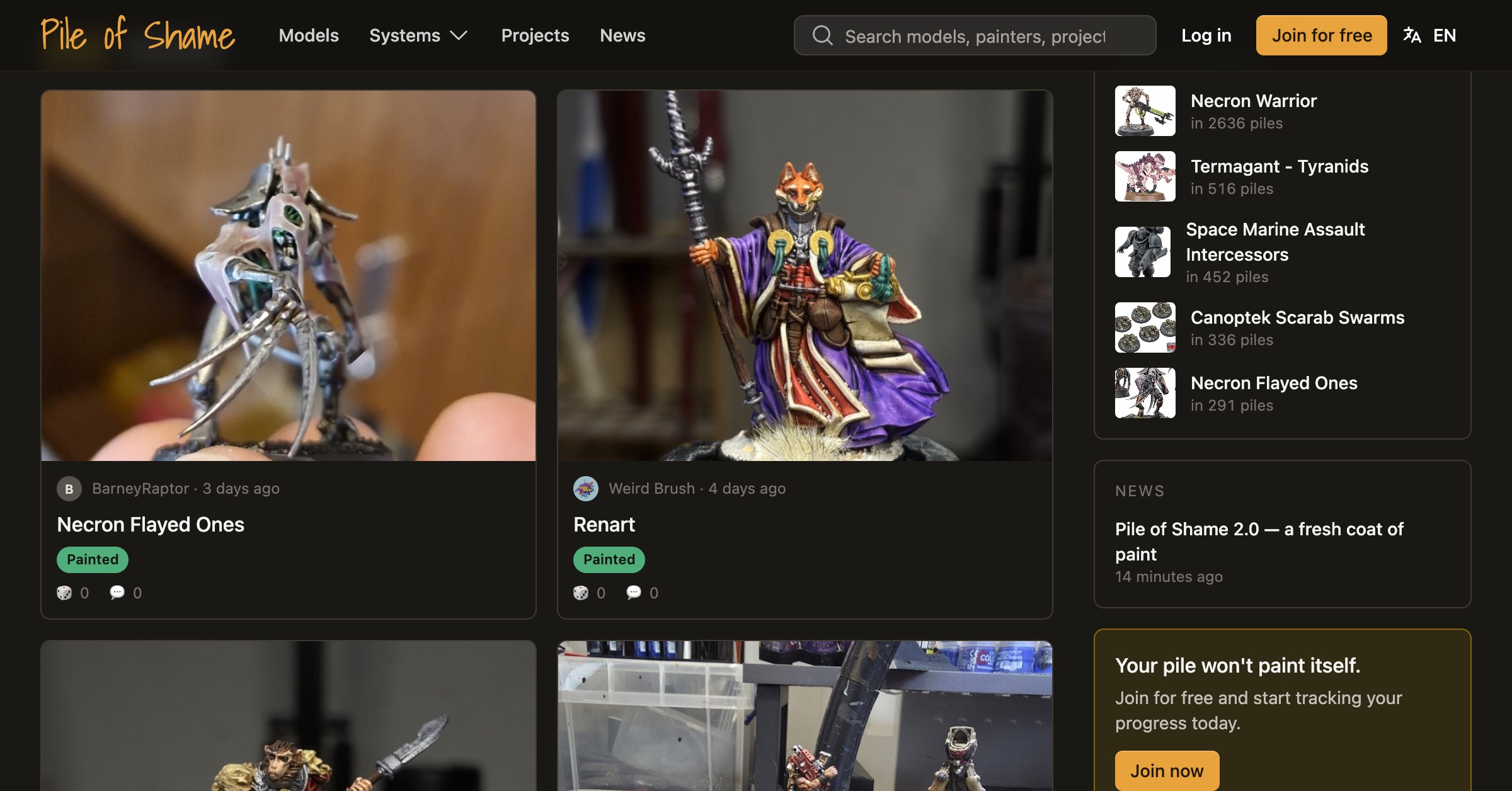Open Space Marine Assault Intercessors link
The height and width of the screenshot is (791, 1512).
click(x=1275, y=242)
